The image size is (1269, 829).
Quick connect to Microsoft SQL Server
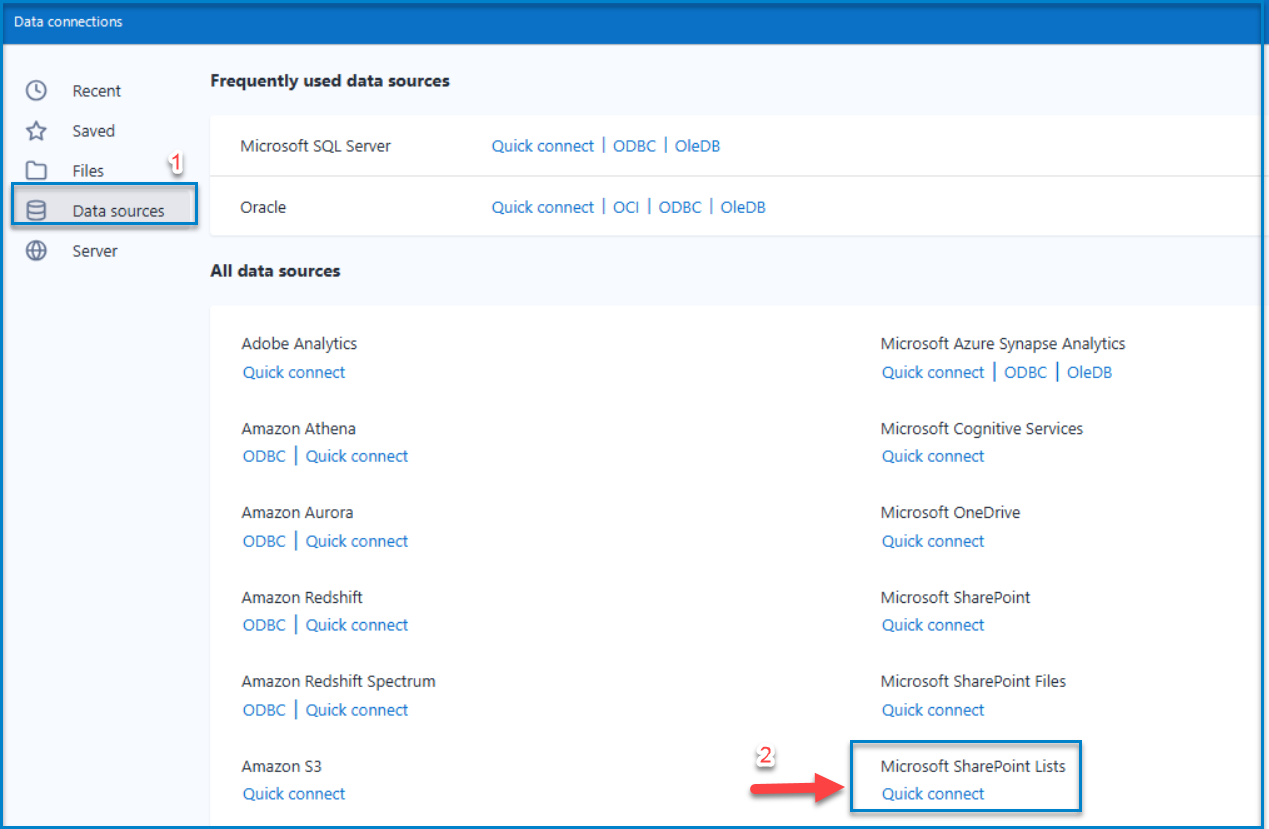(x=543, y=146)
